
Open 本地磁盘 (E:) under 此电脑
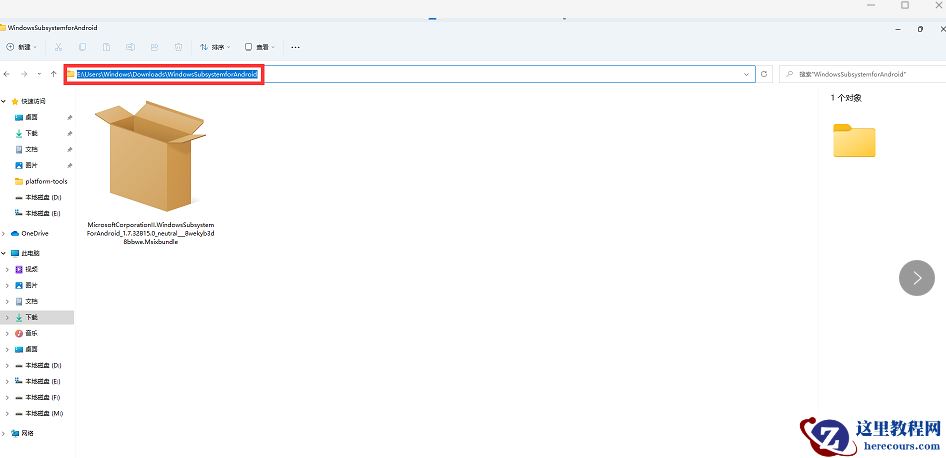38,381
